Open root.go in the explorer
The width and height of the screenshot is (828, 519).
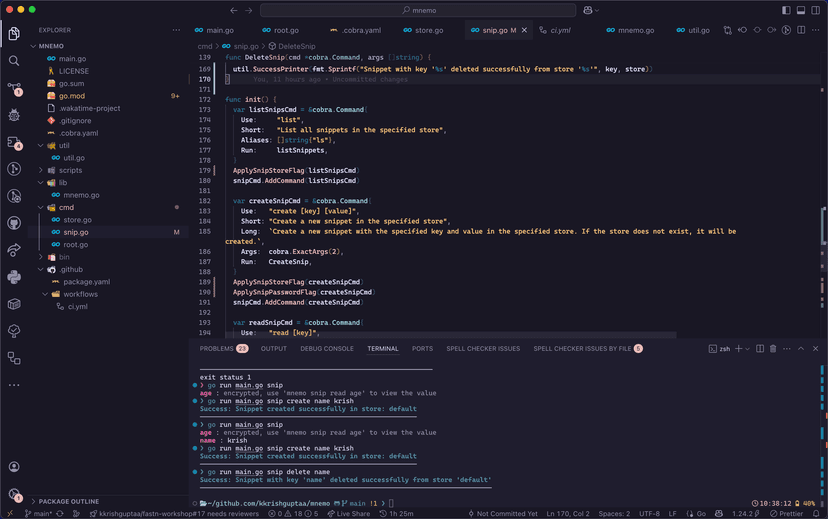pos(76,244)
